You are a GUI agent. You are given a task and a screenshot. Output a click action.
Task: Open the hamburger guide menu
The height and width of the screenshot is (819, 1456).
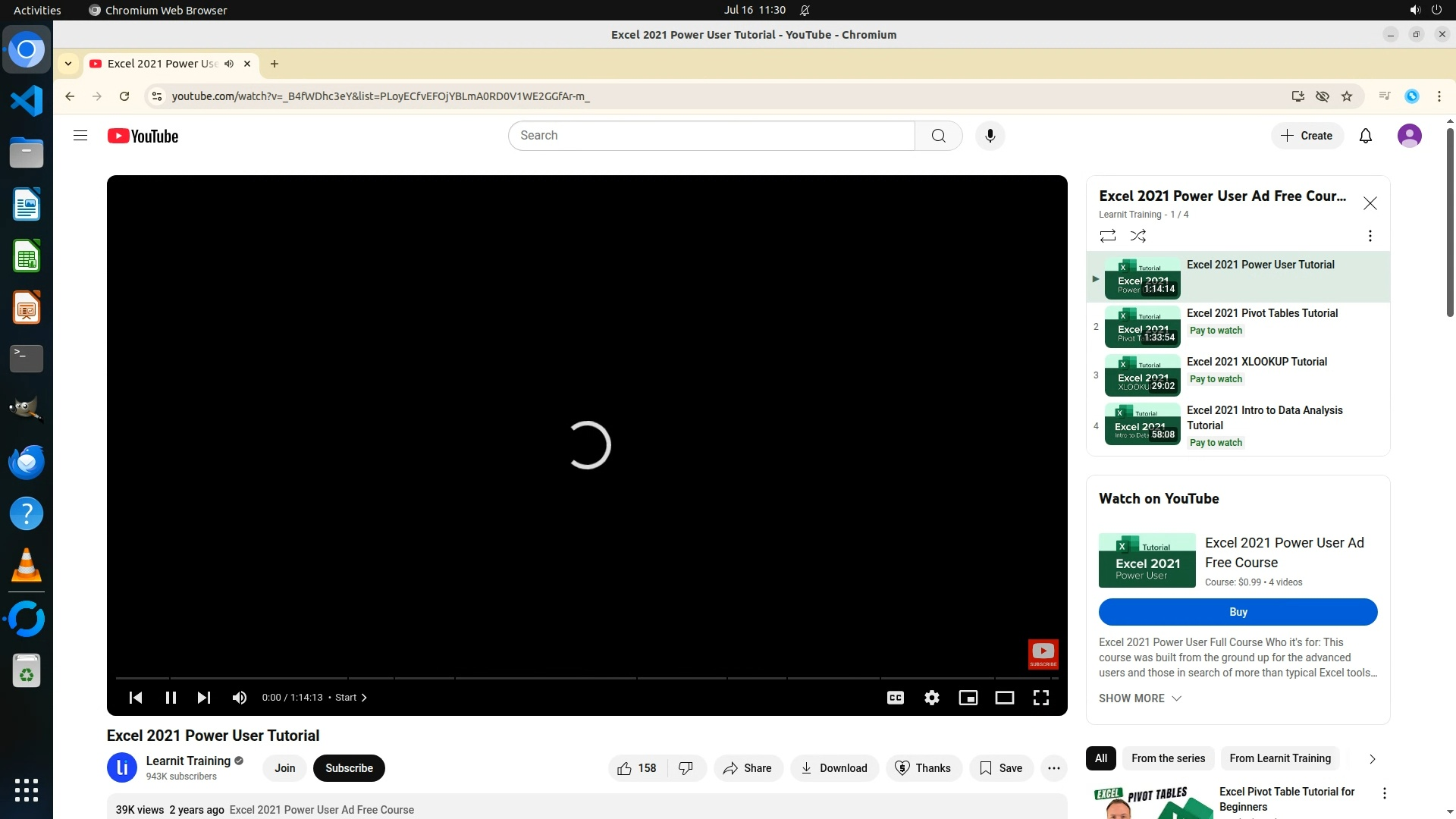click(80, 136)
